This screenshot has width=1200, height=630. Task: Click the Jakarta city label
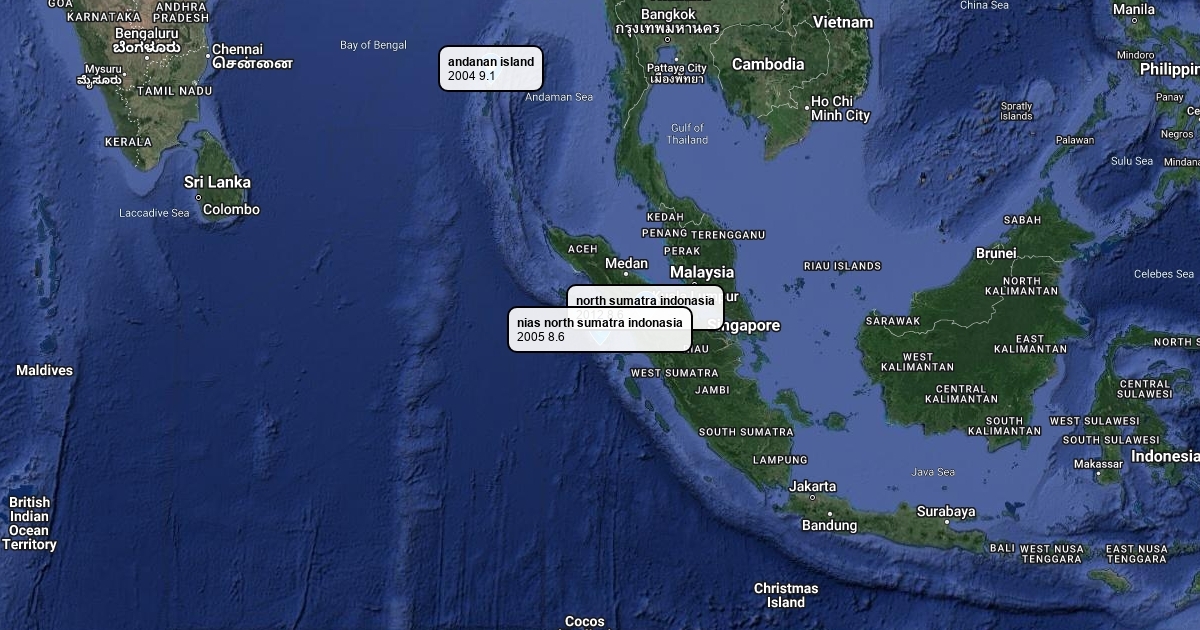pos(812,487)
